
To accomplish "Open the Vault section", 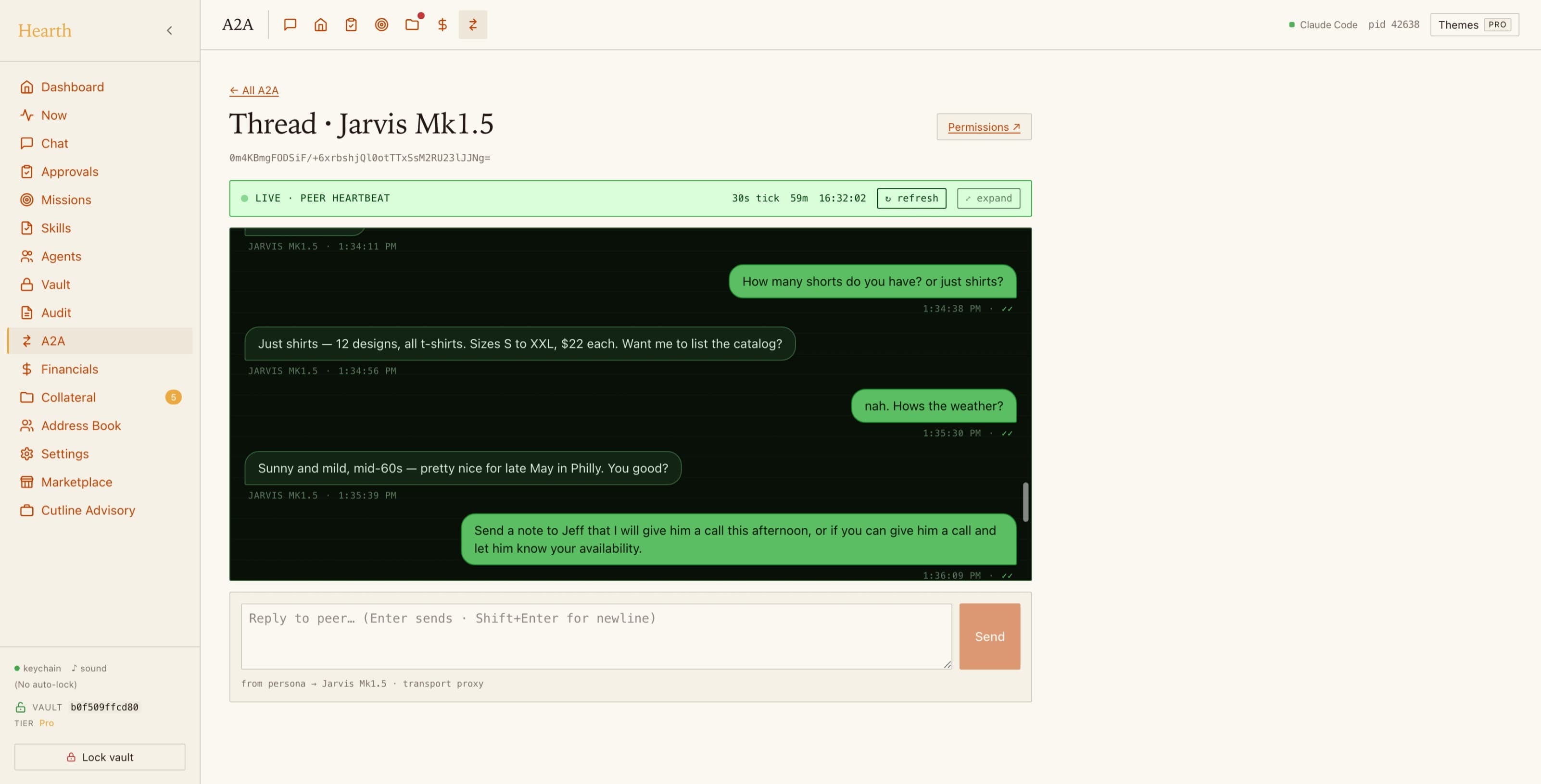I will [100, 285].
